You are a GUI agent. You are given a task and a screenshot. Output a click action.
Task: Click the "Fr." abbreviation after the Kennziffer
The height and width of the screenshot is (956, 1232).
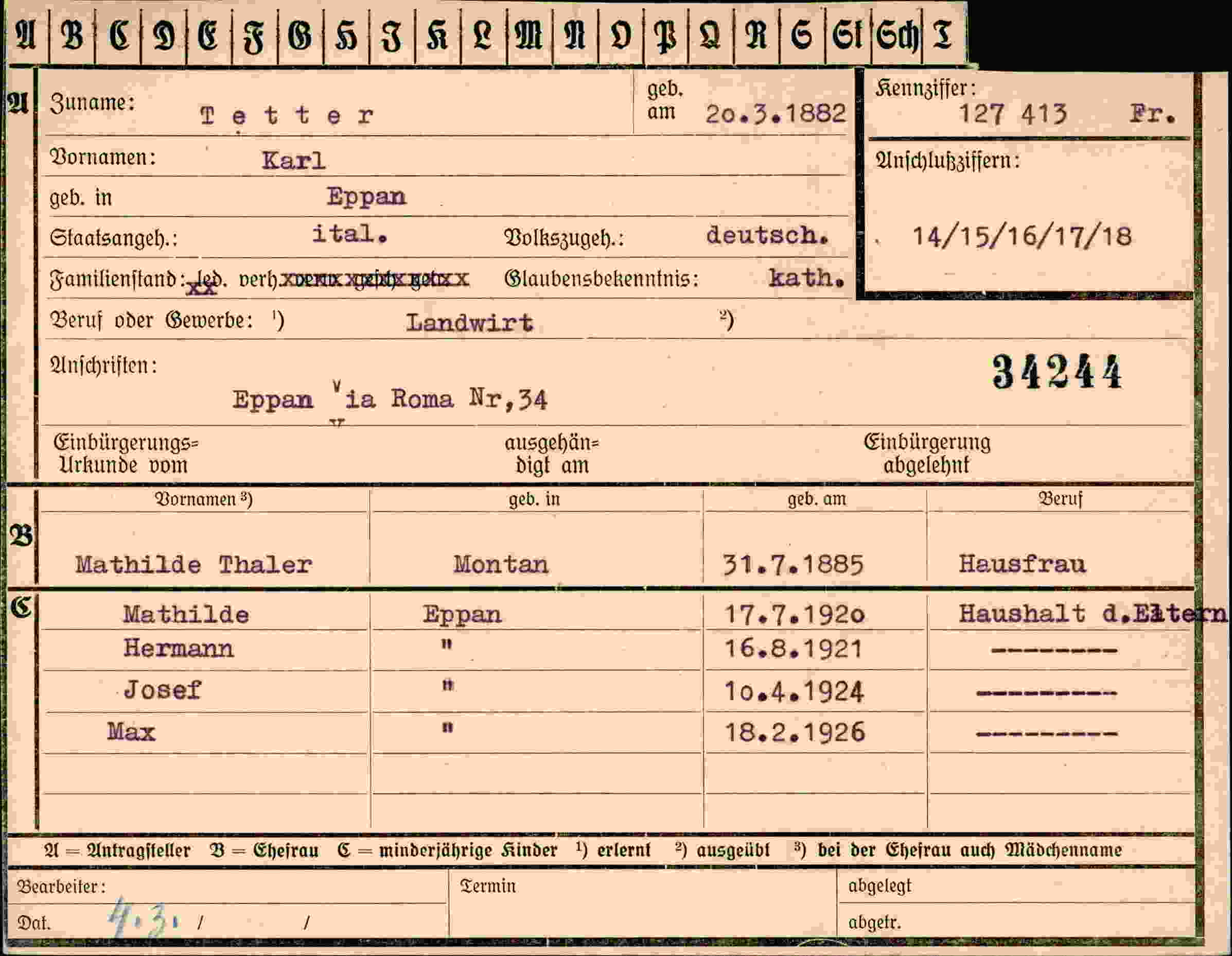click(1153, 115)
